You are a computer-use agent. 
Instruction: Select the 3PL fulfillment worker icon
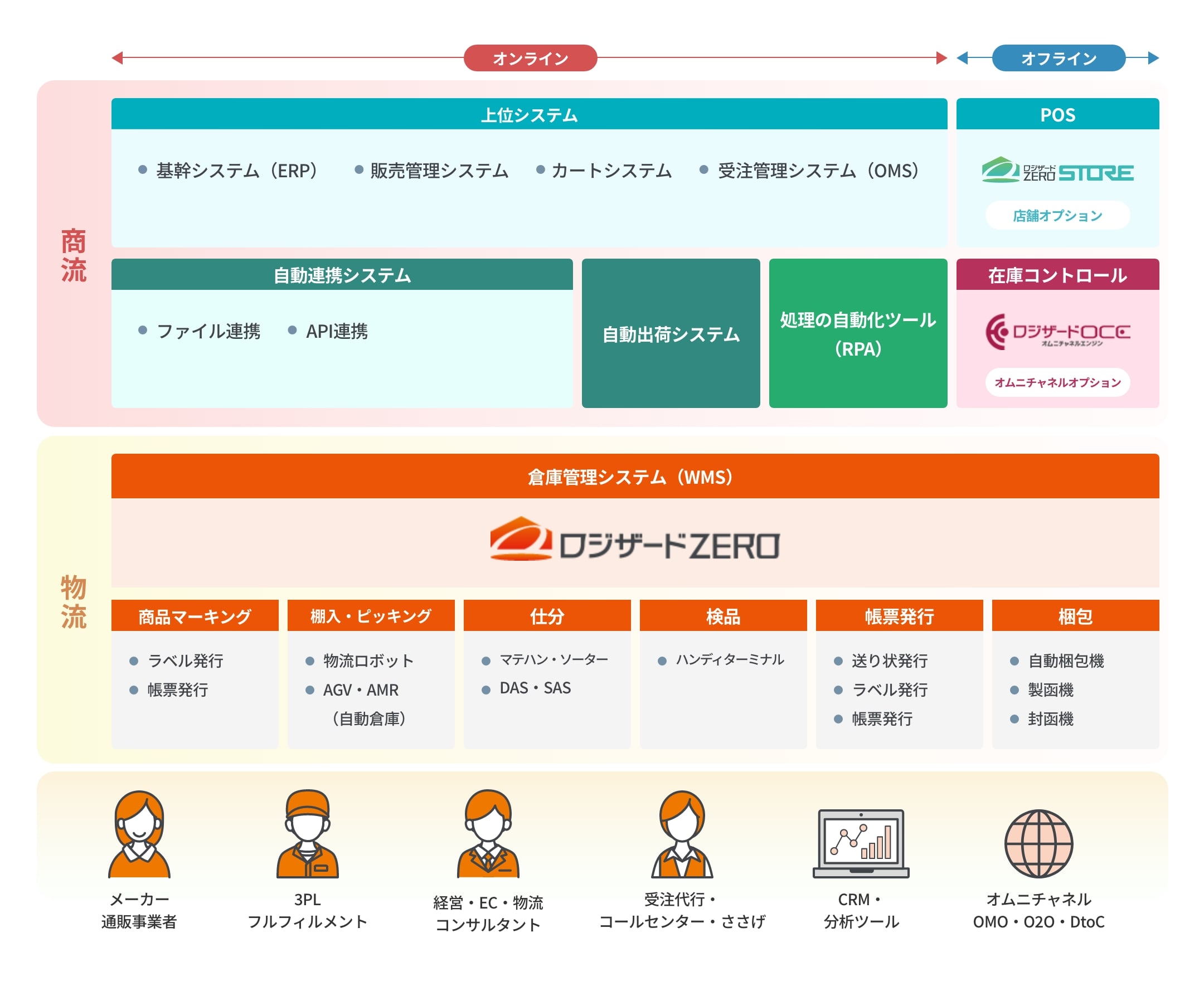tap(307, 834)
